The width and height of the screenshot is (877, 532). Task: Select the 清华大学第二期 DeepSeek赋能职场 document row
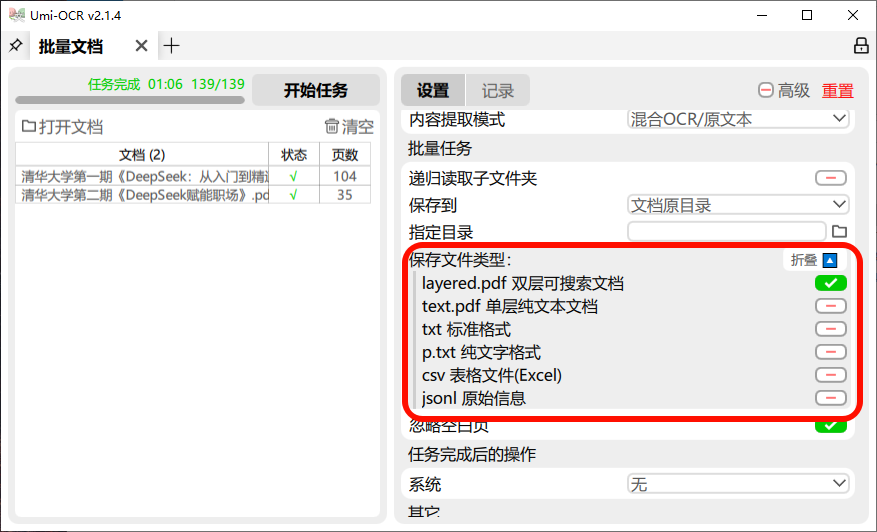pos(193,195)
